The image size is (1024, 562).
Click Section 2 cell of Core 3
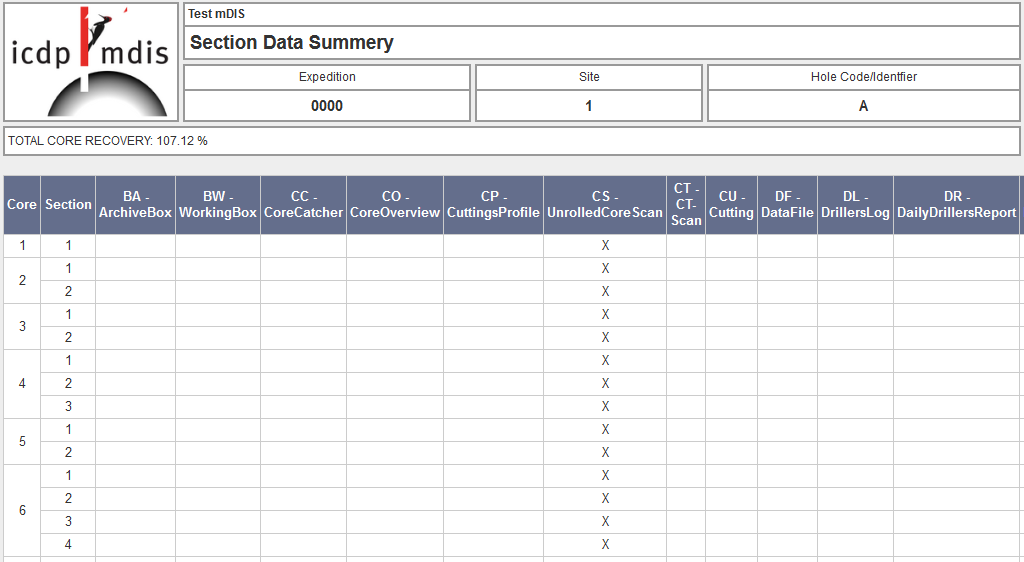68,337
